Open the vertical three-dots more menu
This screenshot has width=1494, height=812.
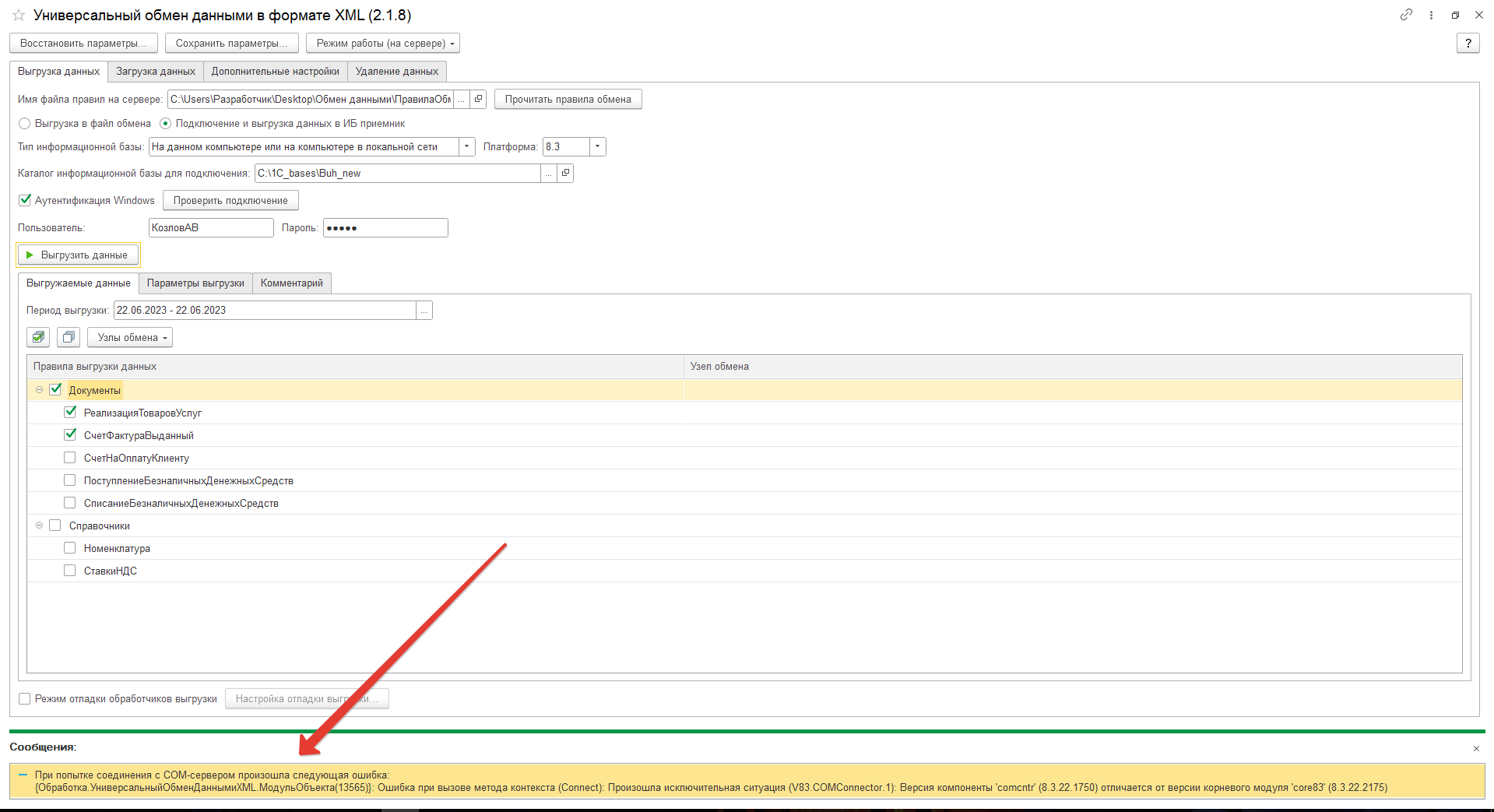1431,15
